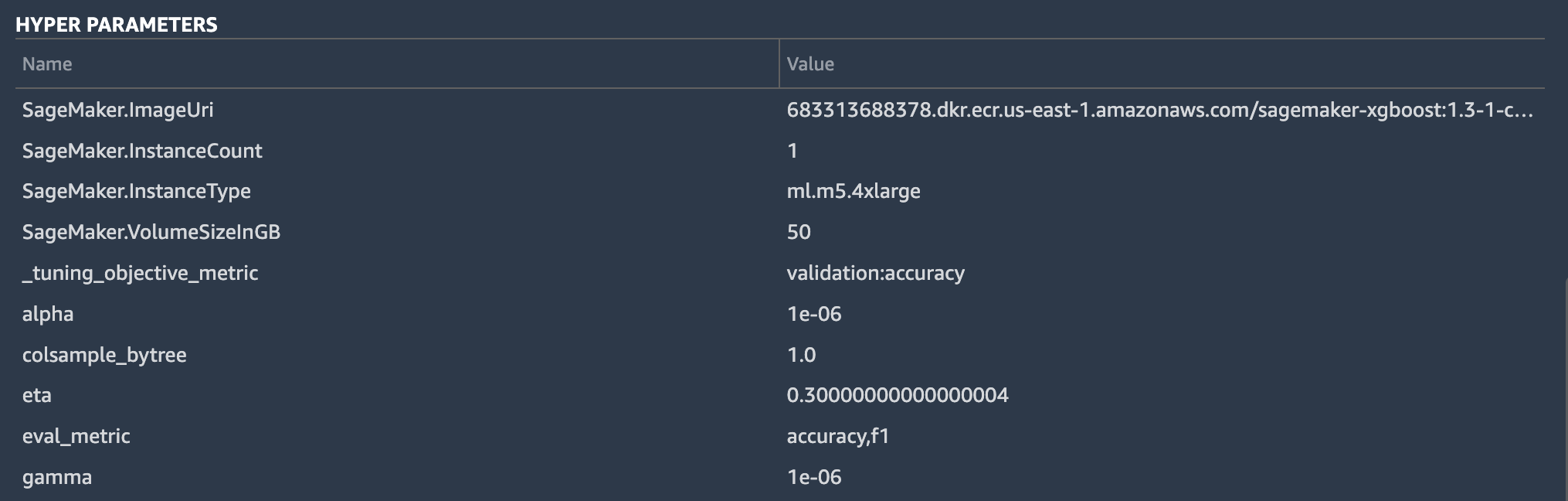Select the SageMaker.ImageUri parameter name
The height and width of the screenshot is (501, 1568).
pos(118,110)
